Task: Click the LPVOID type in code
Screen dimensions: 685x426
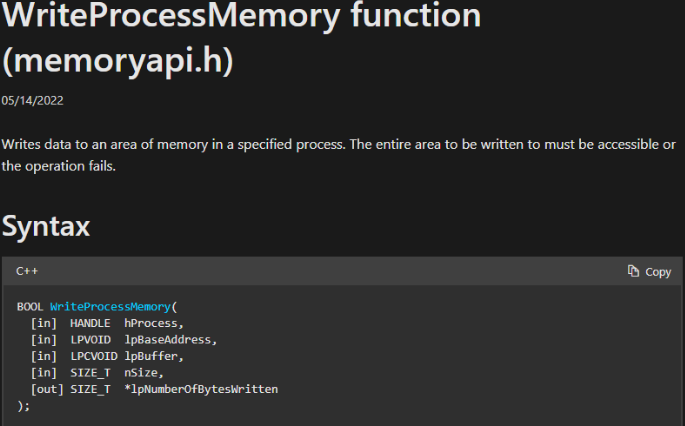Action: [90, 339]
